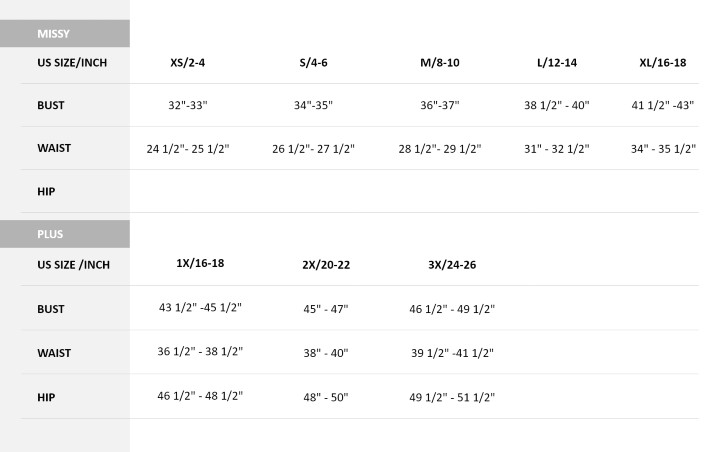Click the 45" - 47" plus bust cell
This screenshot has height=452, width=720.
(326, 309)
